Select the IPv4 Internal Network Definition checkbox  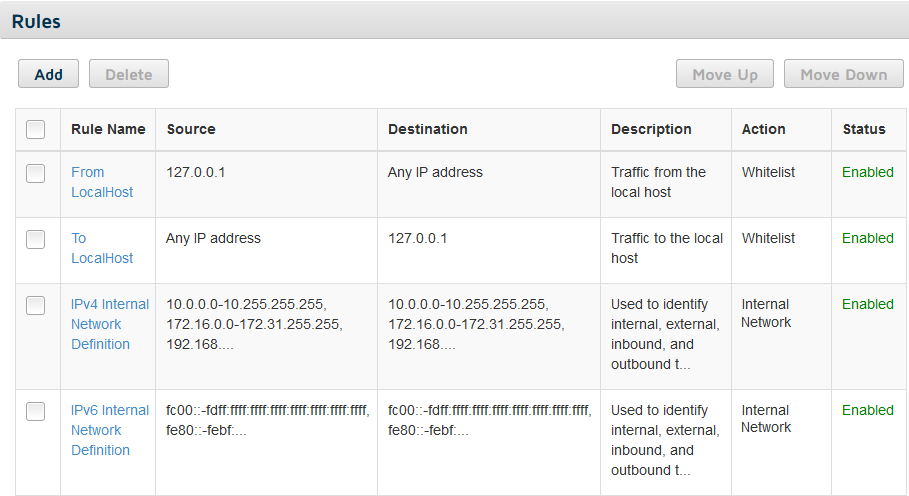[35, 305]
